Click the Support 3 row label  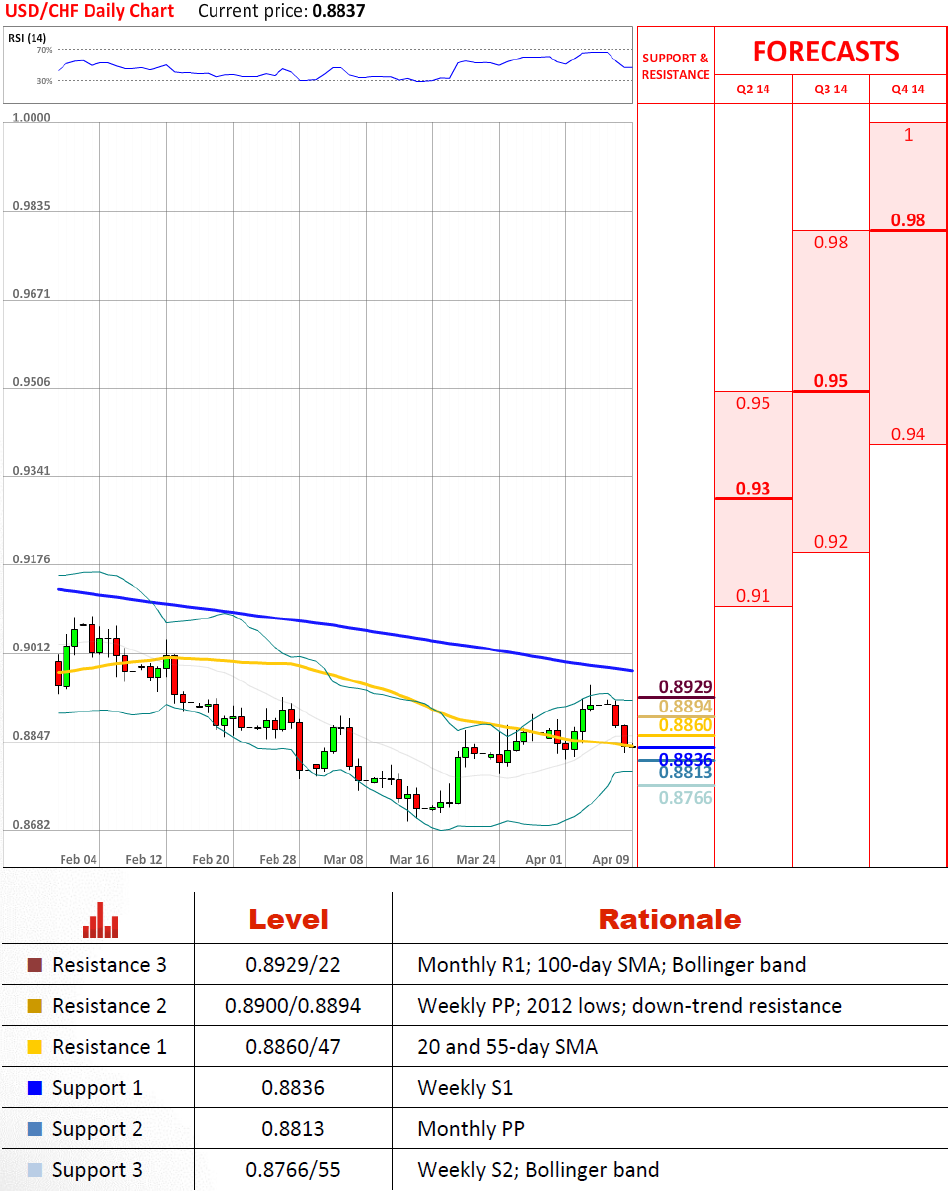pyautogui.click(x=97, y=1170)
